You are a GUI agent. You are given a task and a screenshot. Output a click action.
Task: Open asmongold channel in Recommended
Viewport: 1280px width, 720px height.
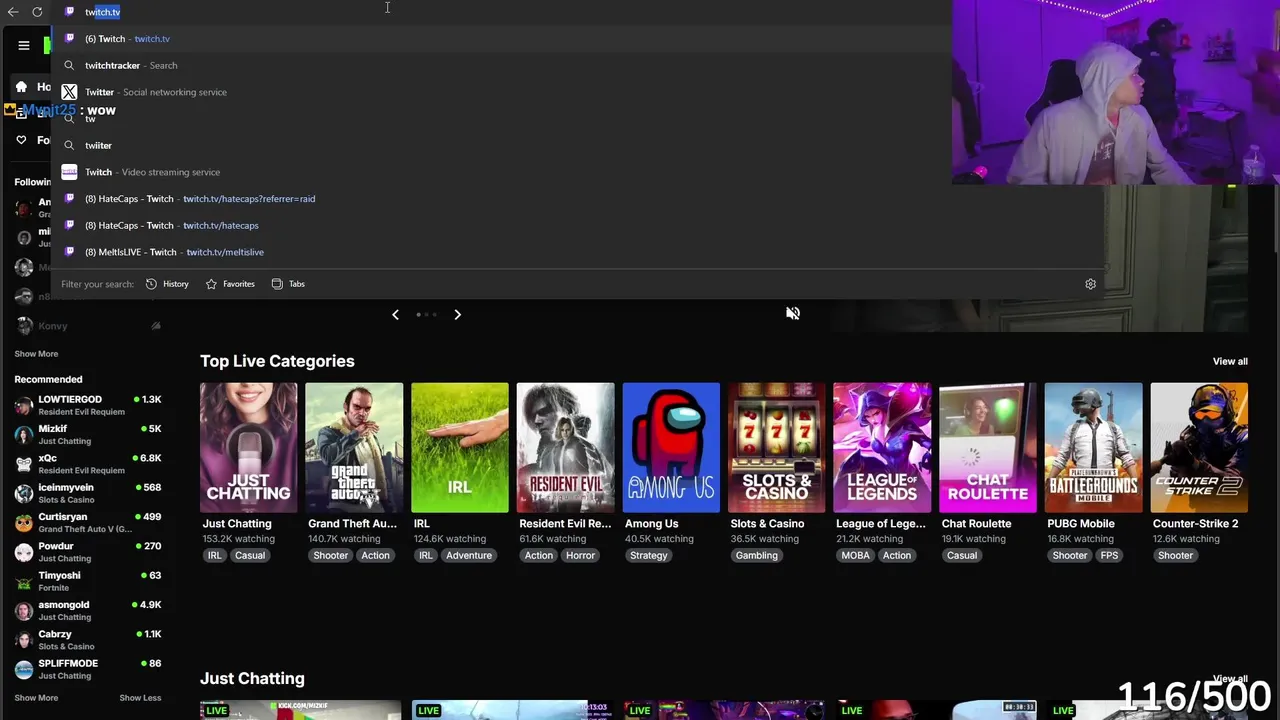click(88, 610)
